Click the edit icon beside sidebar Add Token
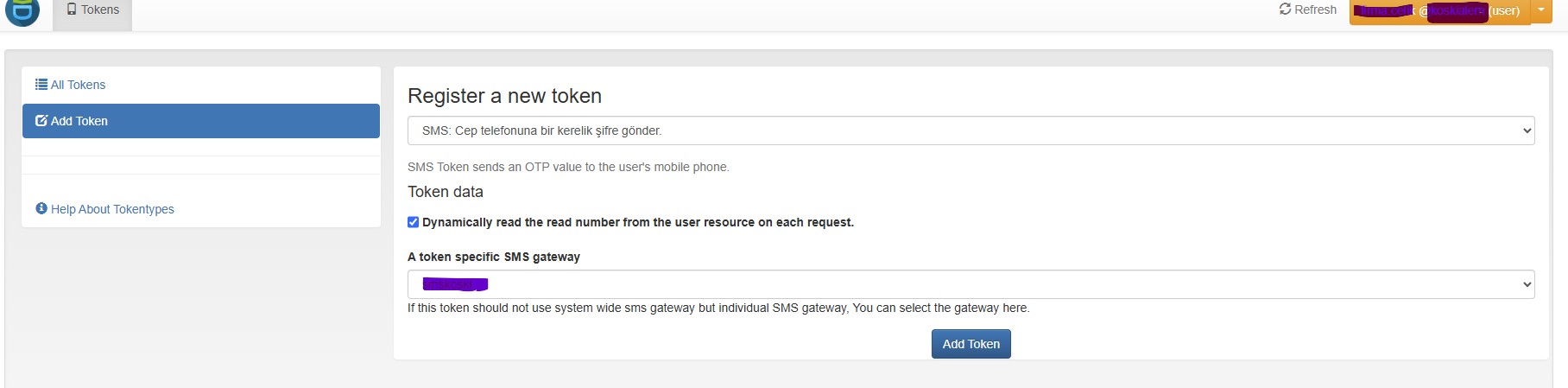 coord(41,121)
